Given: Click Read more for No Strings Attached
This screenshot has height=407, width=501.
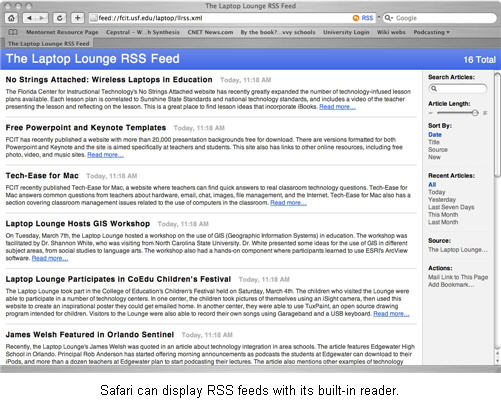Looking at the screenshot, I should tap(337, 107).
